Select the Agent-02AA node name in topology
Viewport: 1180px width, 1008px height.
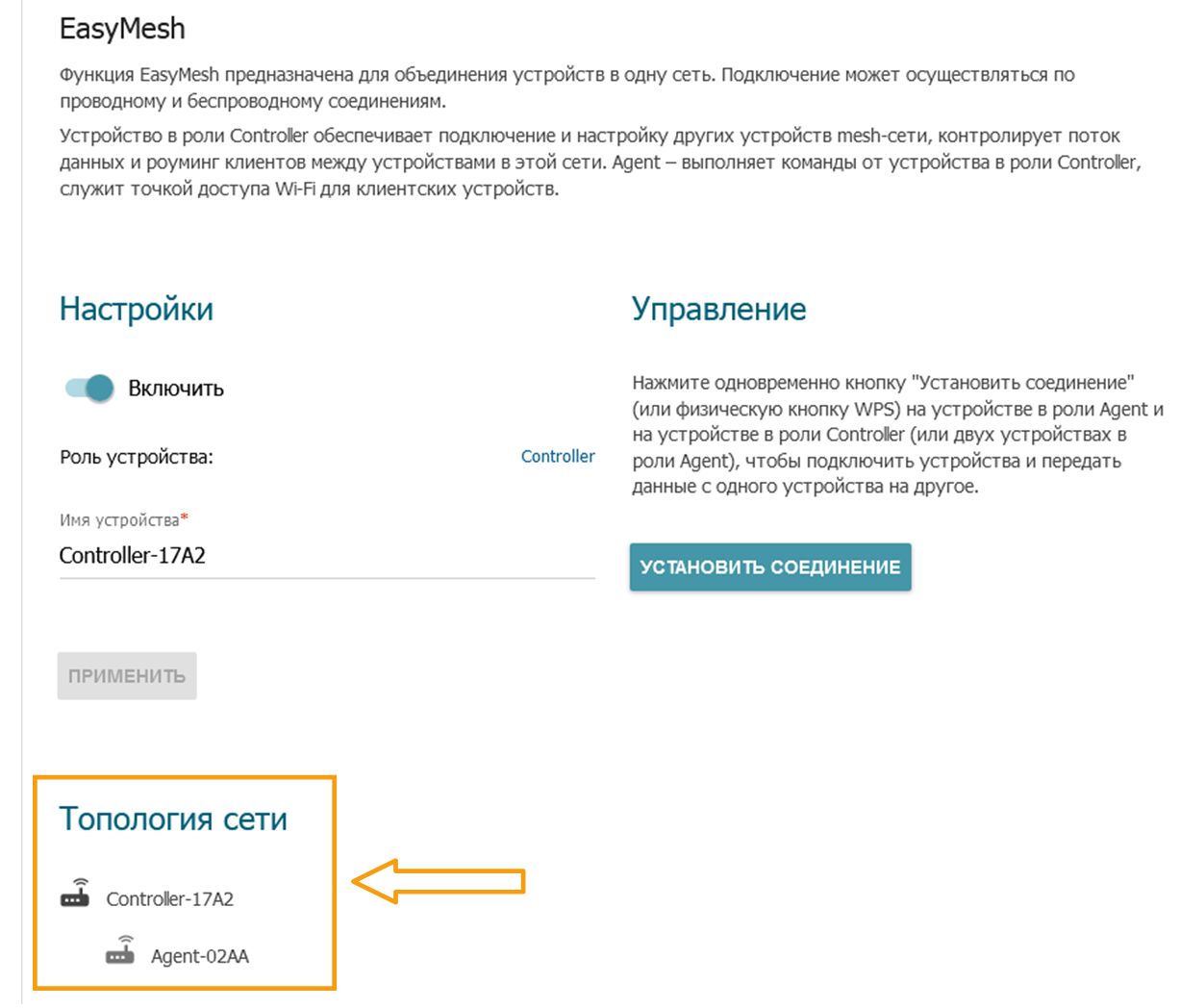(200, 956)
